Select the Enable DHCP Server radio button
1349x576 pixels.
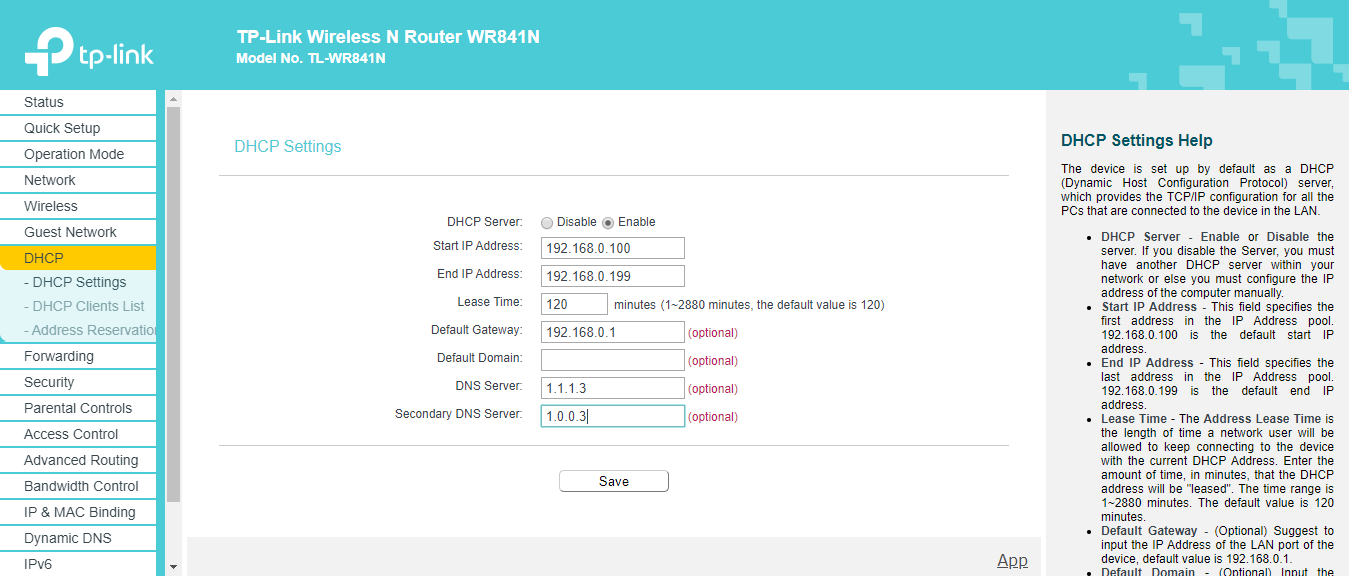click(x=608, y=222)
